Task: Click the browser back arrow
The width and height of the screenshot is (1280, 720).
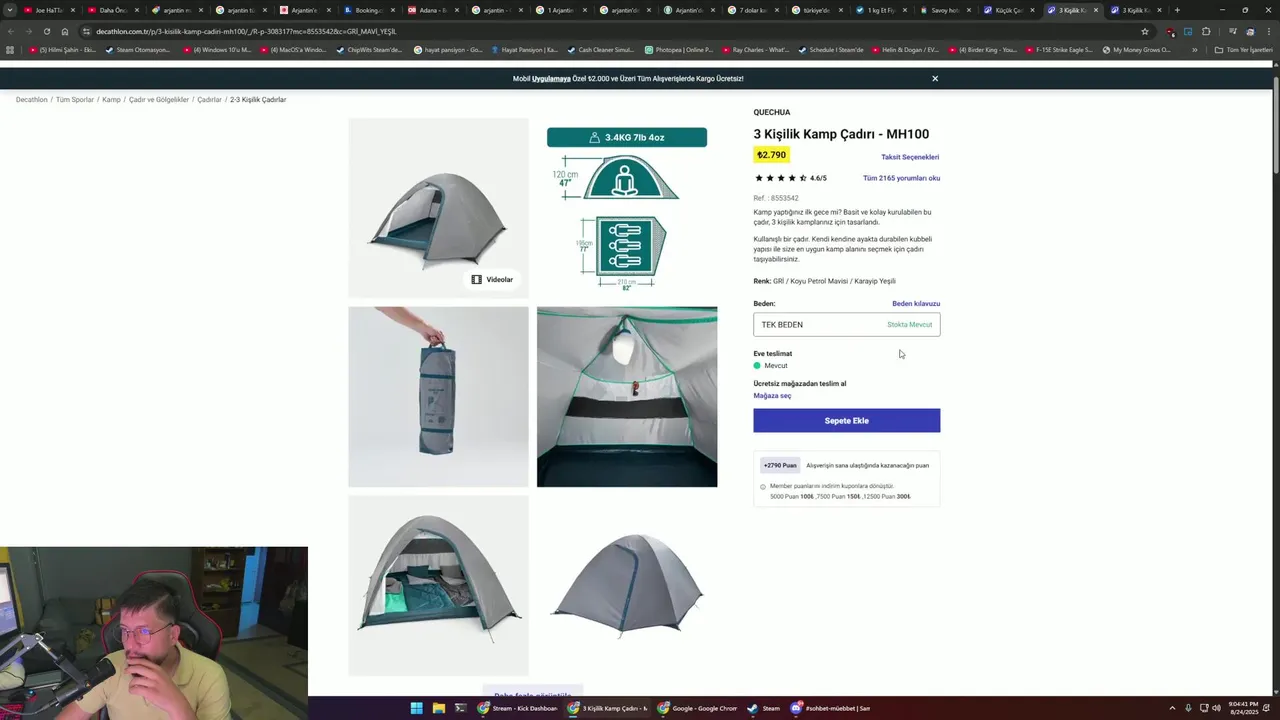Action: tap(10, 31)
